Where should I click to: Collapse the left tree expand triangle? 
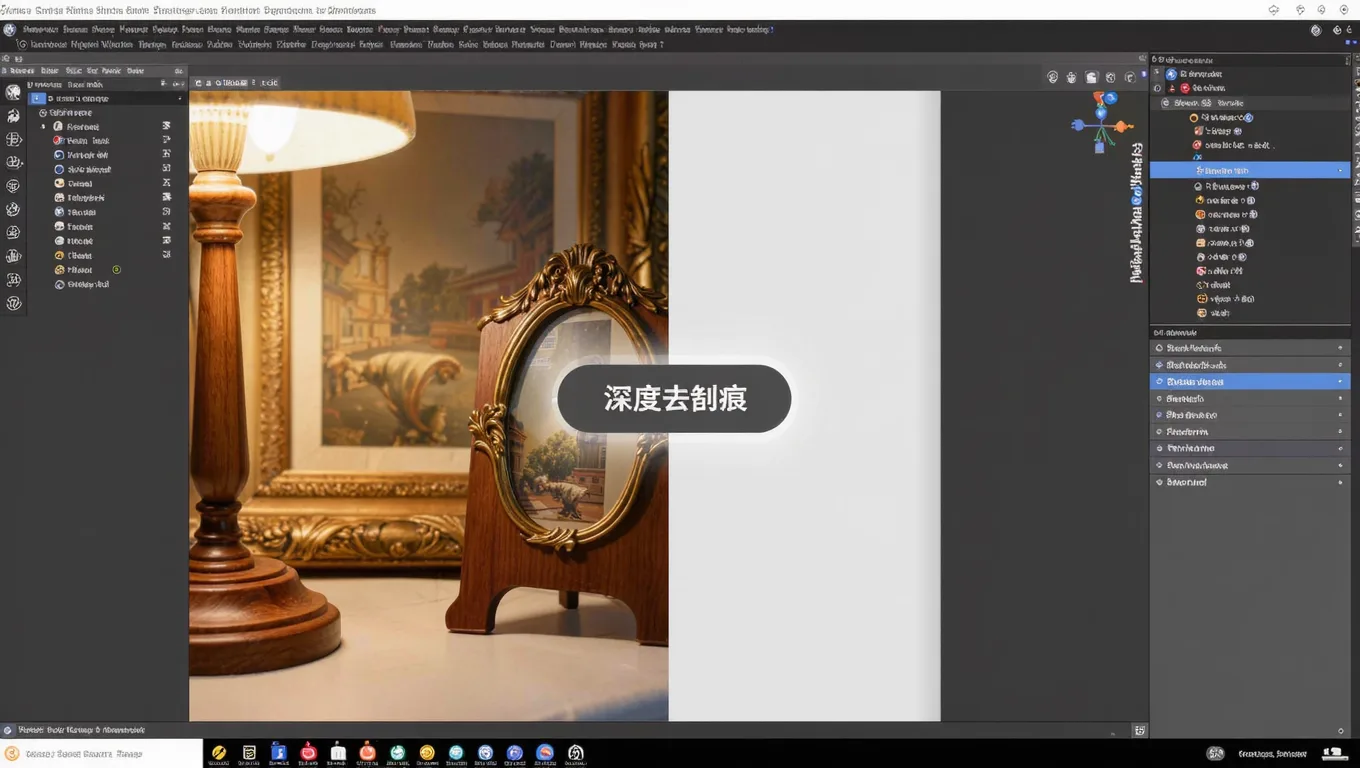tap(43, 127)
